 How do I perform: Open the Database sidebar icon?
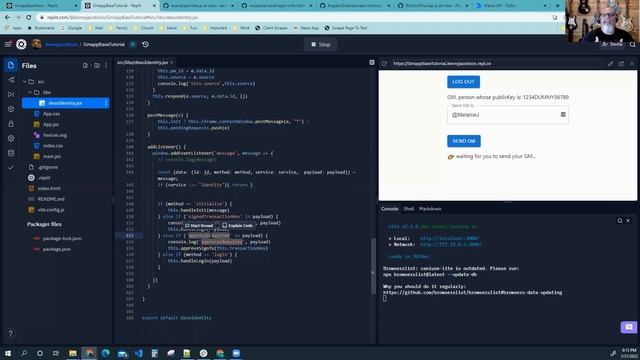point(11,153)
